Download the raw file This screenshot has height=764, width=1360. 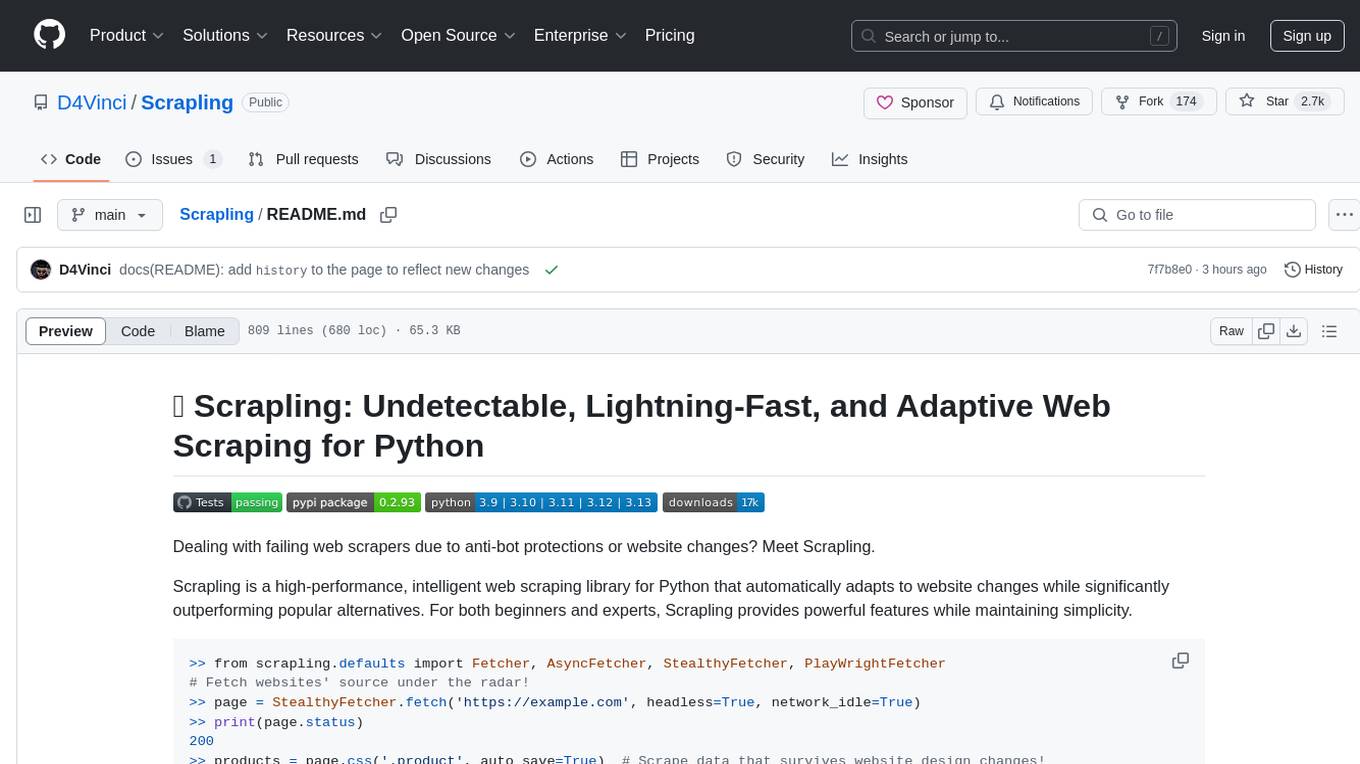click(x=1294, y=331)
